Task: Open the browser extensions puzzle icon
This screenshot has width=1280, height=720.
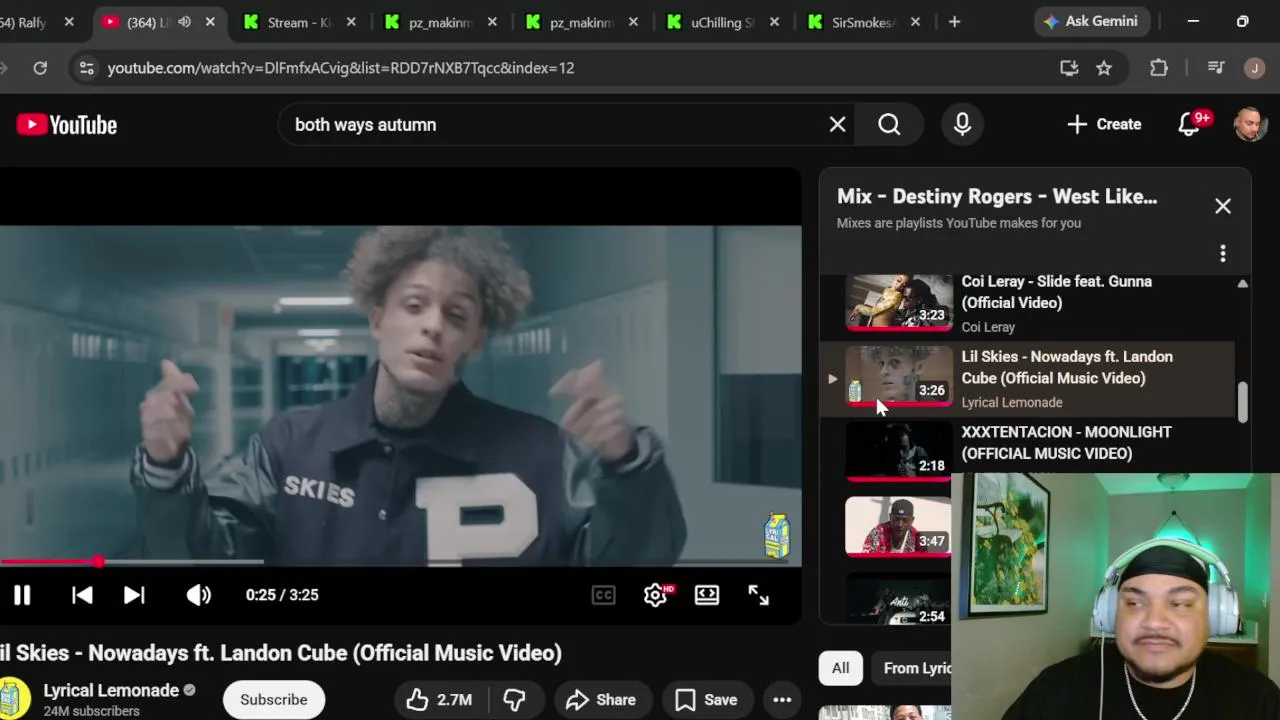Action: pos(1159,68)
